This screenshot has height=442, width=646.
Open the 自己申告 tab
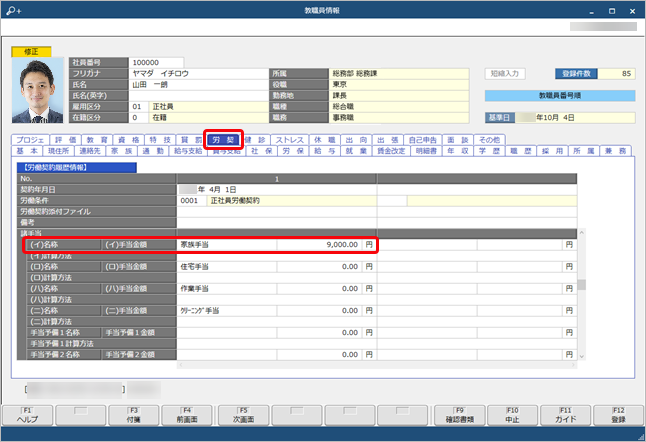421,139
